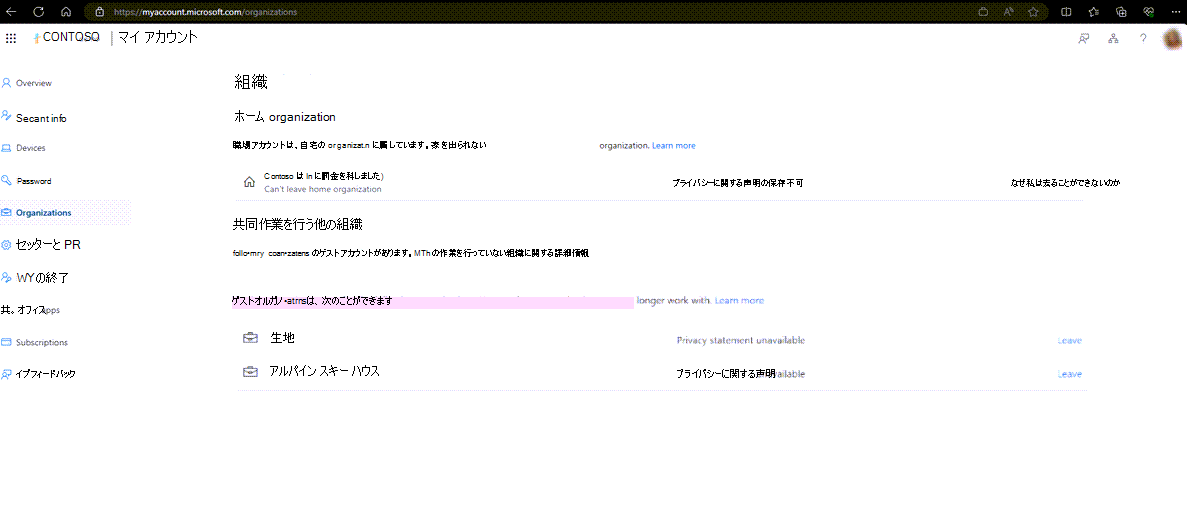Click the 生地 organization name

(282, 338)
